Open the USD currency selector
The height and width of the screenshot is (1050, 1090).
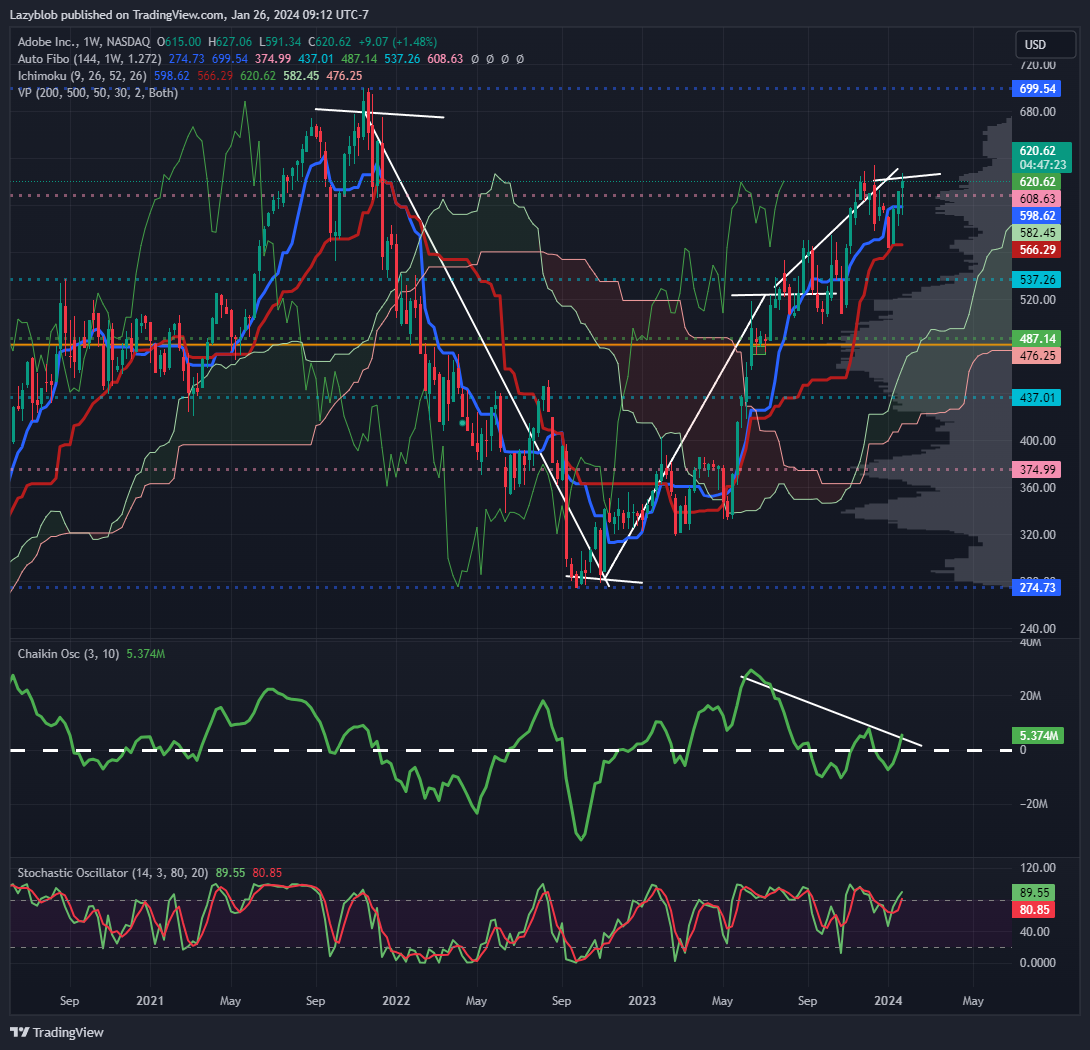tap(1045, 45)
